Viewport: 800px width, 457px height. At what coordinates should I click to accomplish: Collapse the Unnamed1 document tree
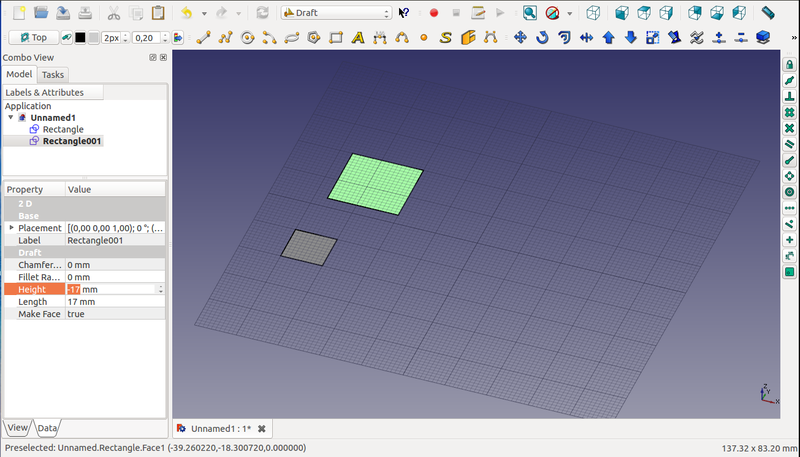(11, 118)
